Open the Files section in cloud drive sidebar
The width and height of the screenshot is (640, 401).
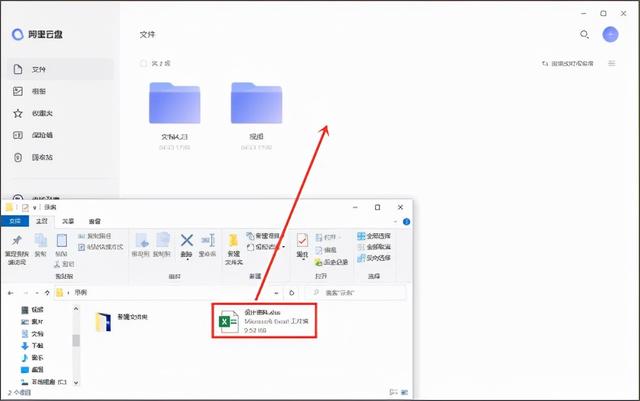click(60, 69)
